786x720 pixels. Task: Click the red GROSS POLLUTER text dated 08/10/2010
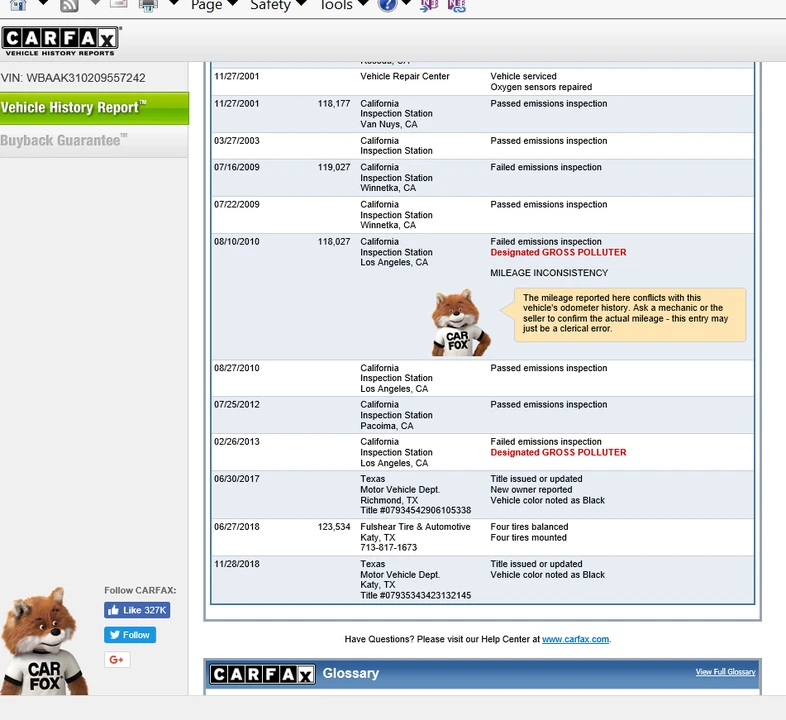pyautogui.click(x=558, y=252)
